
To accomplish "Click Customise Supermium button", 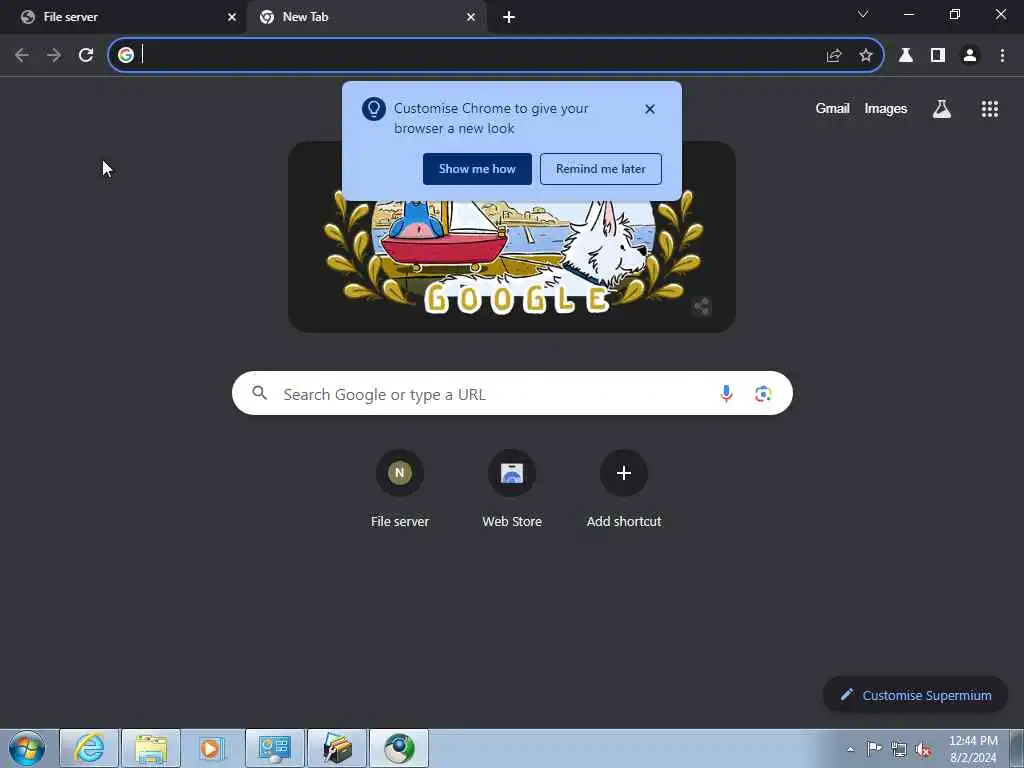I will coord(915,696).
